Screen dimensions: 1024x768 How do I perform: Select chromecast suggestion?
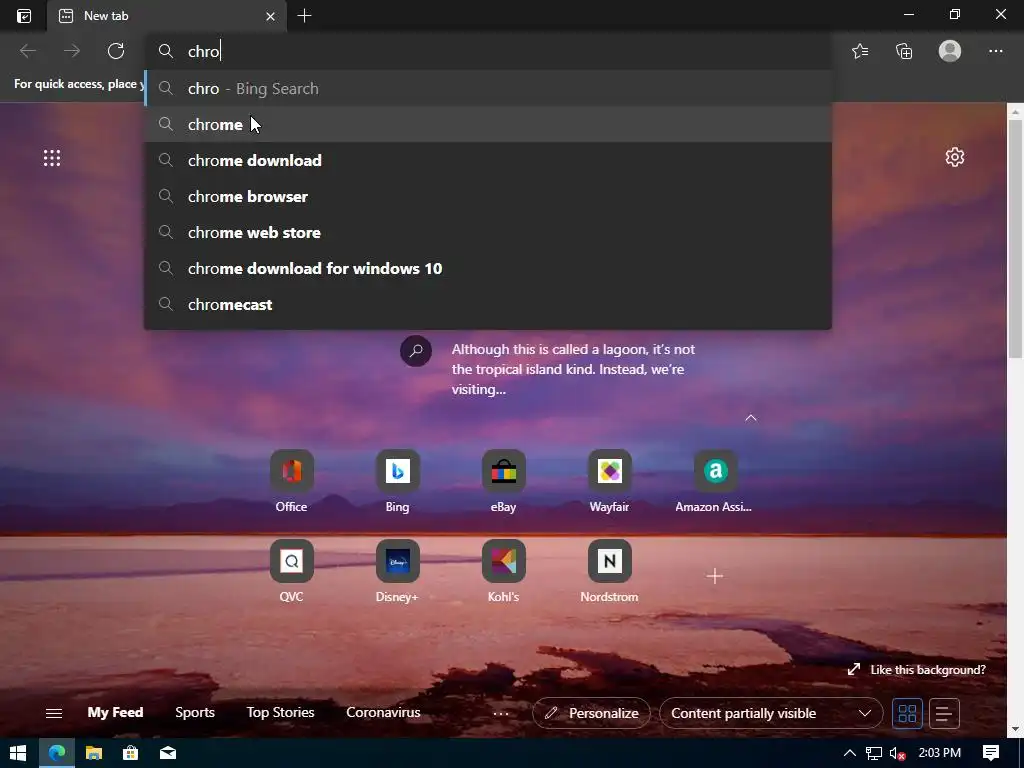point(488,304)
